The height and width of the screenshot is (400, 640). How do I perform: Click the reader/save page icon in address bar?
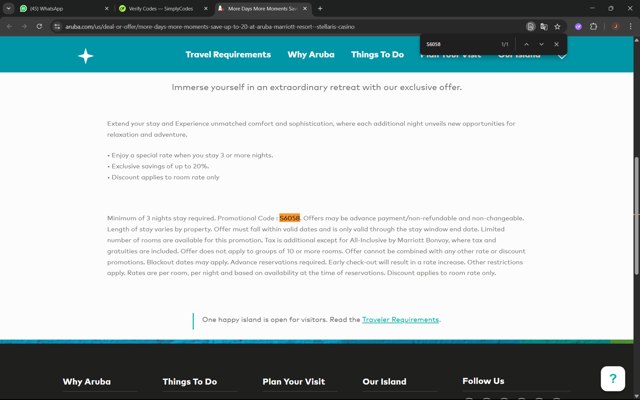click(x=530, y=27)
